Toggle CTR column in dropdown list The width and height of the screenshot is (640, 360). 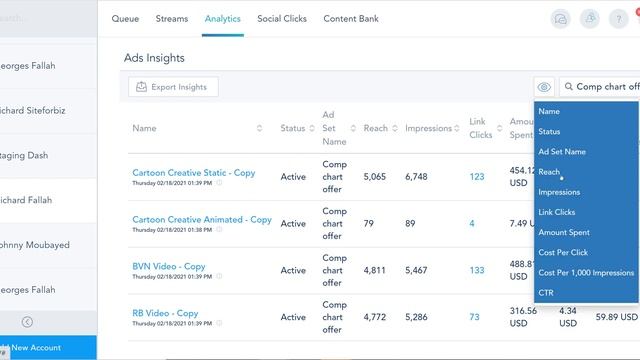[586, 293]
